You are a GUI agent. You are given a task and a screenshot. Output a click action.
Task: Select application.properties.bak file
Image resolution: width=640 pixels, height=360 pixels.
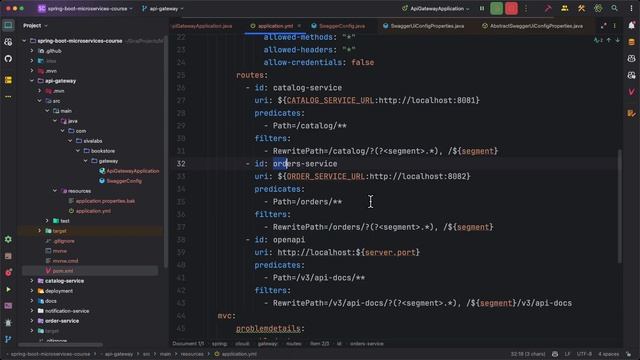105,201
